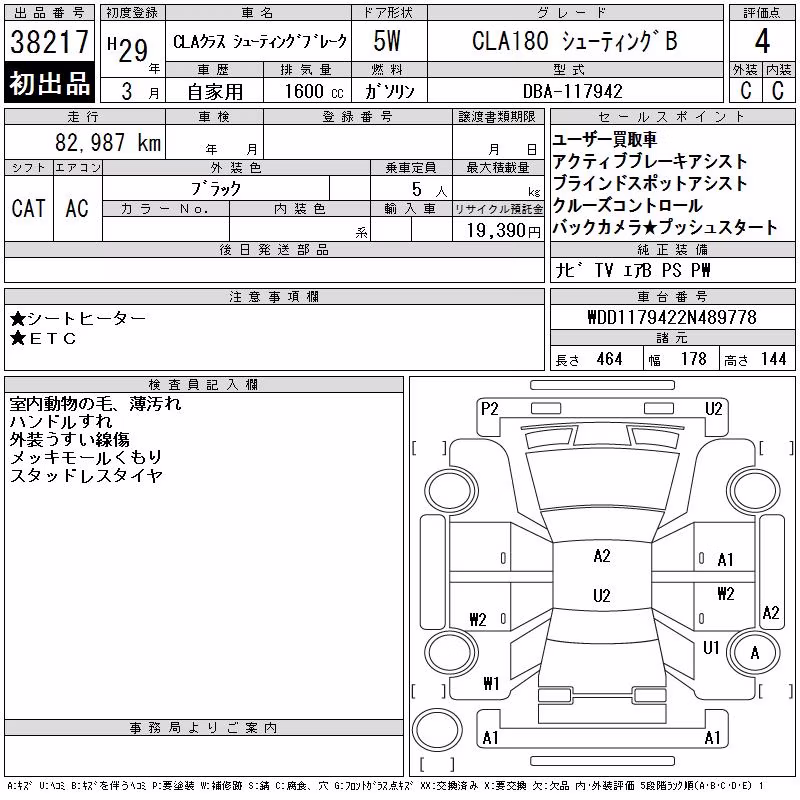Click the ★シートヒーター note
This screenshot has width=800, height=800.
[x=78, y=319]
